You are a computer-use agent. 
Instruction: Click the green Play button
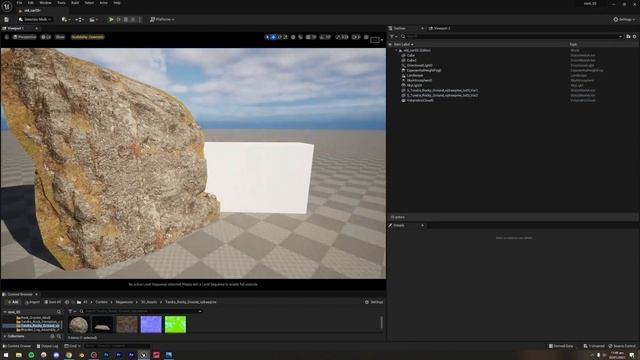click(111, 19)
